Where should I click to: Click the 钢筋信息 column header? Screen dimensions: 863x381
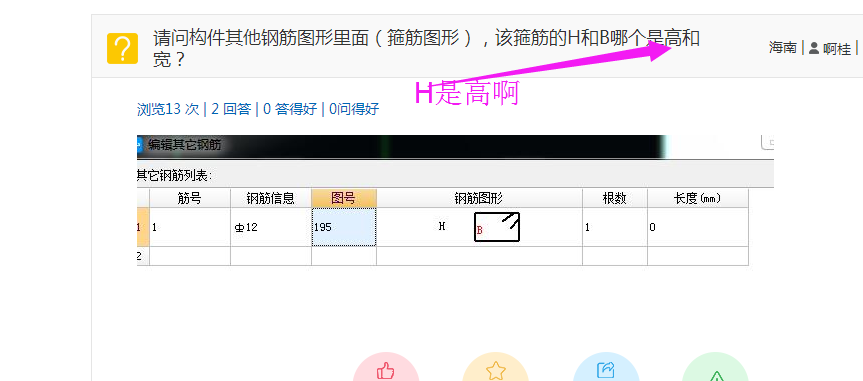271,198
